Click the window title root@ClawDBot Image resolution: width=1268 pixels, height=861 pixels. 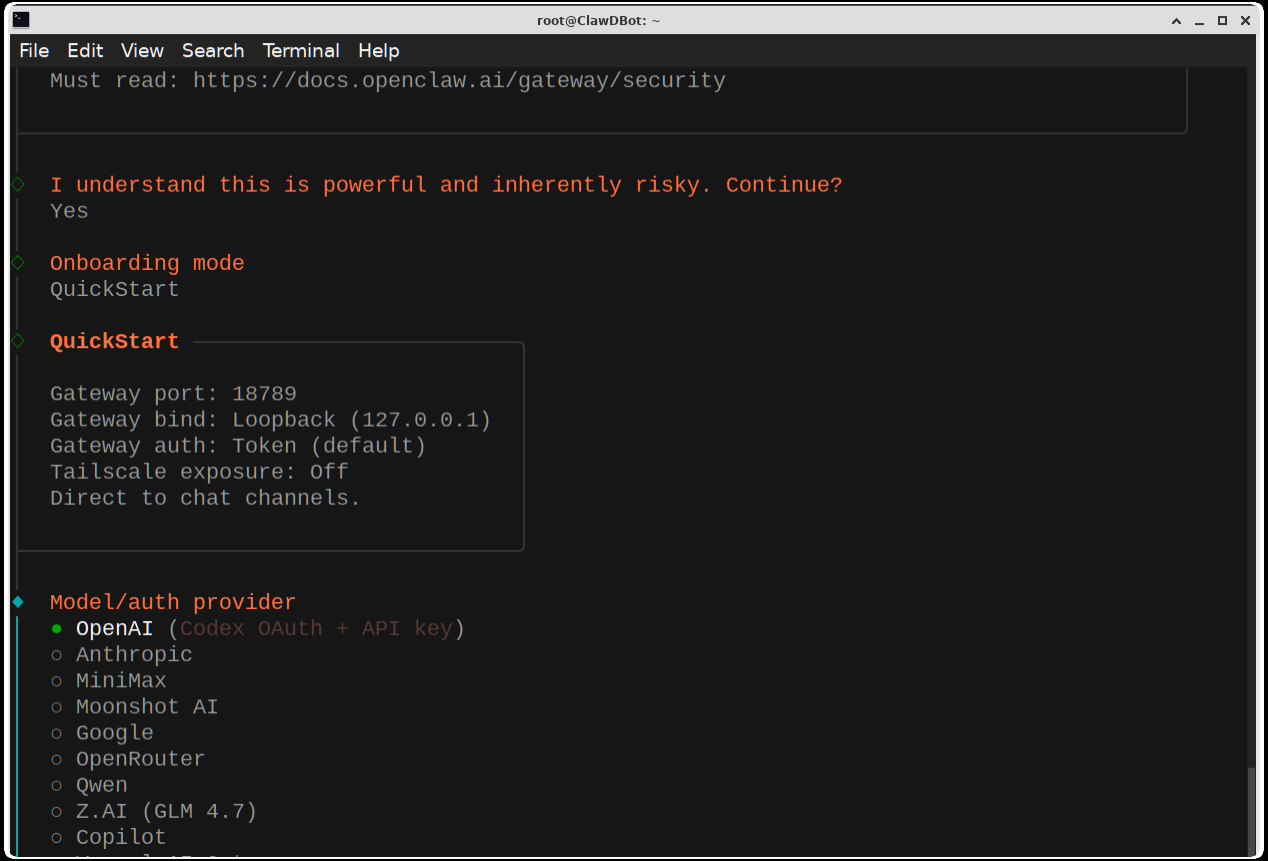point(598,20)
